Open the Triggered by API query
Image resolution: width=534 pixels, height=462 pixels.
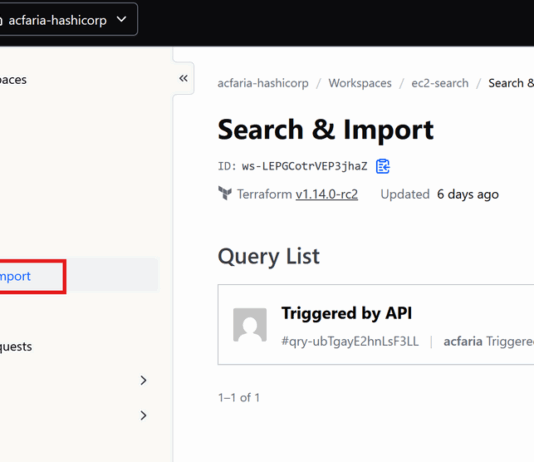[x=346, y=313]
